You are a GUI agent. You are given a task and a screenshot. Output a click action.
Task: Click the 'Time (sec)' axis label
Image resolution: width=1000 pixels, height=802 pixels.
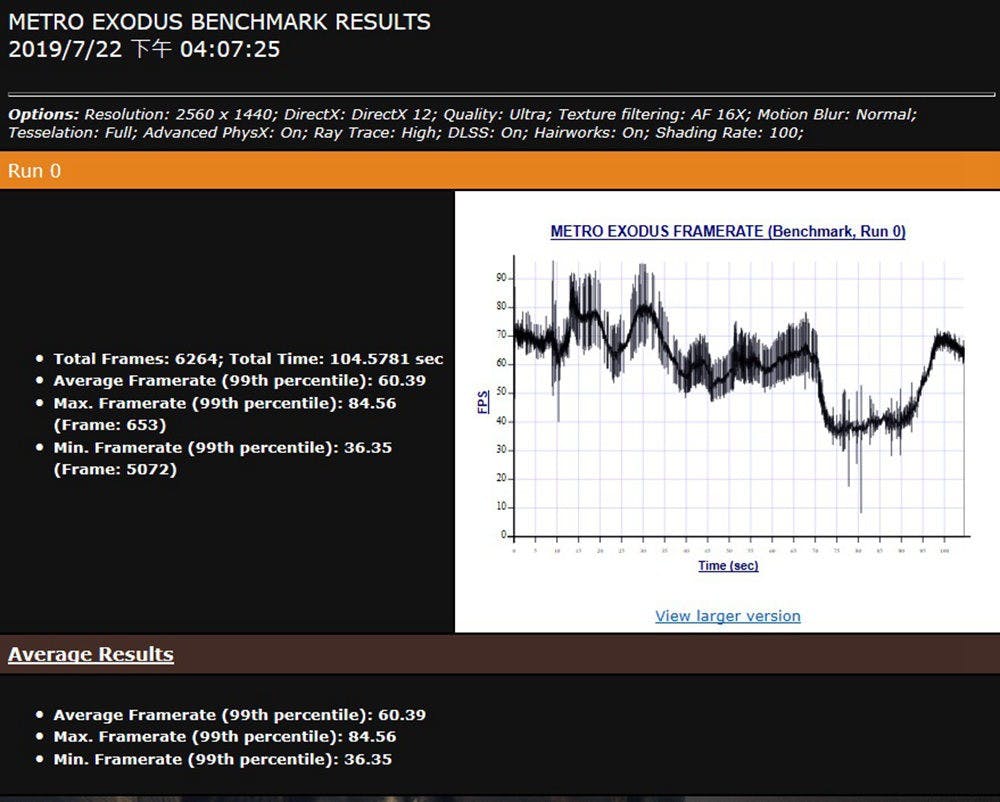(x=728, y=565)
